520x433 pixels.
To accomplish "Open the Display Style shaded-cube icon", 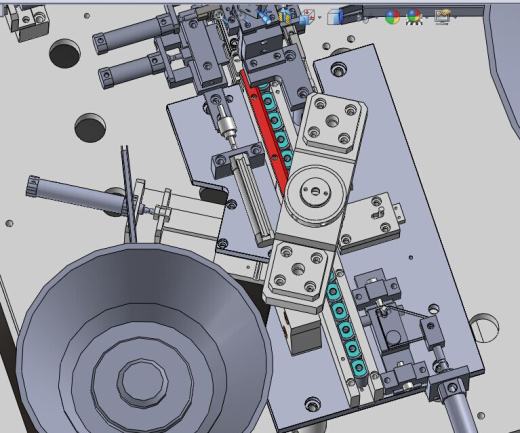I will pyautogui.click(x=334, y=17).
